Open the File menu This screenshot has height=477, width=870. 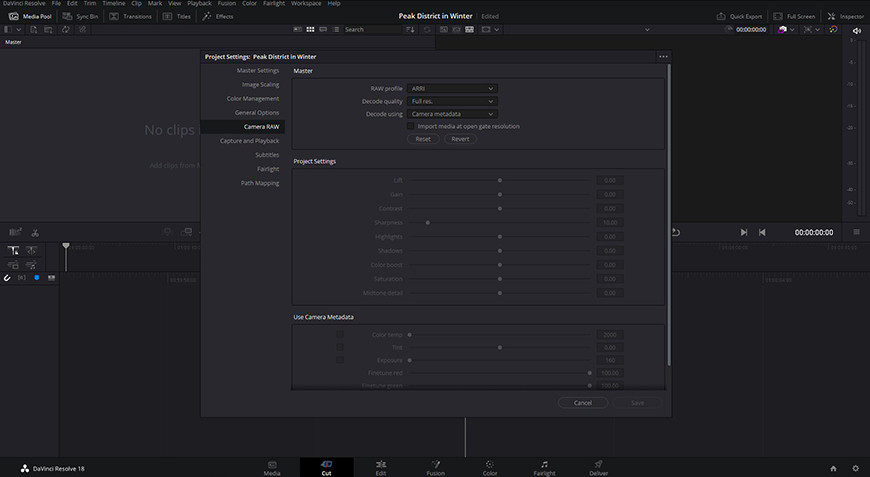[56, 3]
